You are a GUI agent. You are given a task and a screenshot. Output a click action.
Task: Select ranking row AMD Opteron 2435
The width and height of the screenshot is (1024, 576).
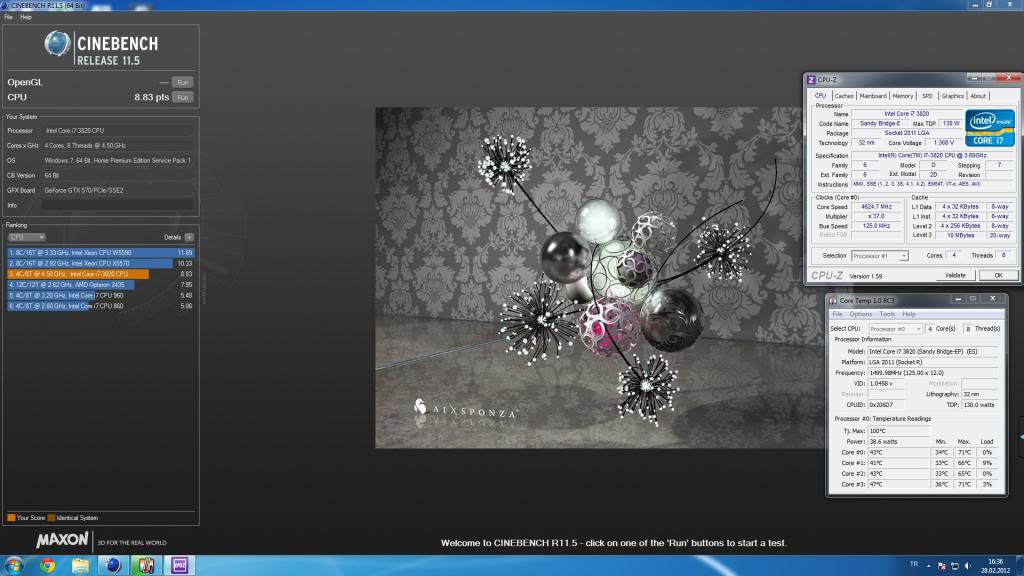point(101,285)
